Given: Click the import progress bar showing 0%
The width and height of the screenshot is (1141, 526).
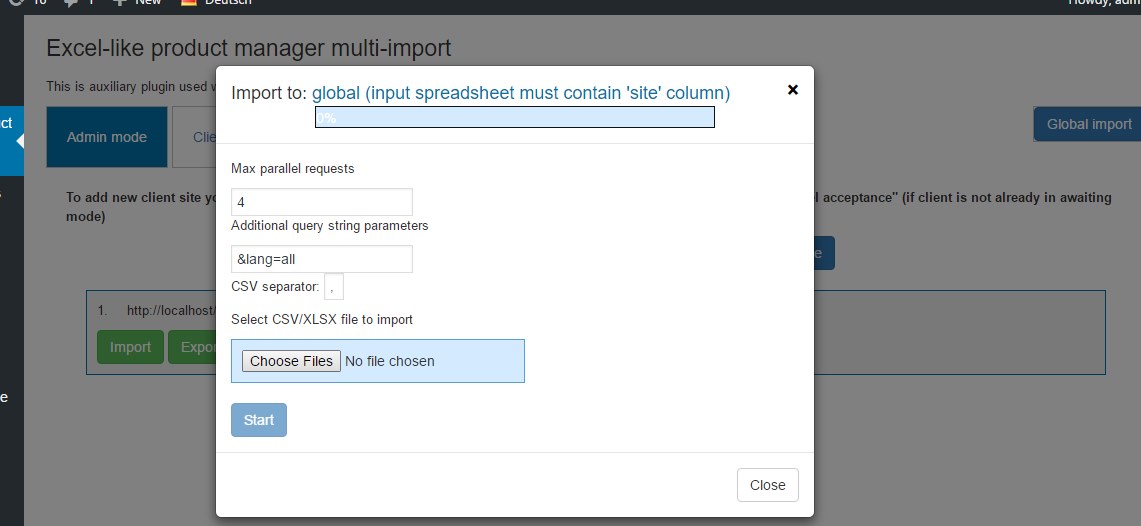Looking at the screenshot, I should 514,117.
